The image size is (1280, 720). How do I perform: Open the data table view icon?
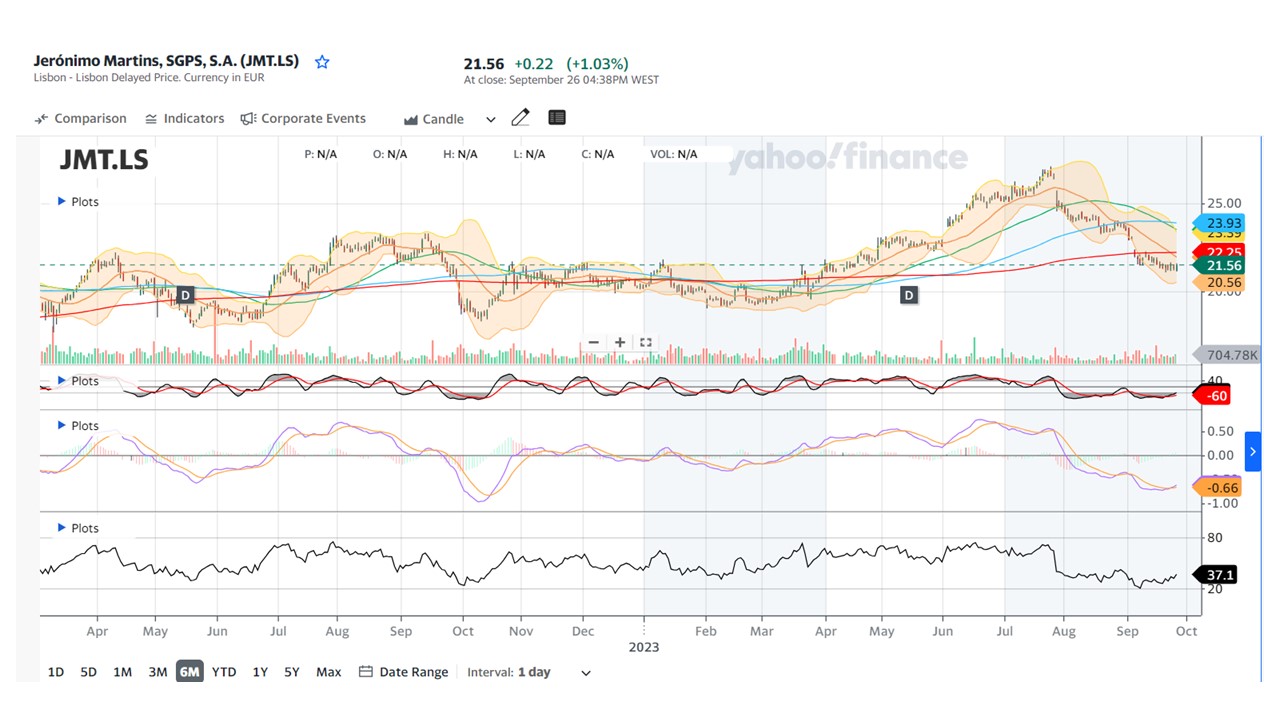tap(557, 118)
